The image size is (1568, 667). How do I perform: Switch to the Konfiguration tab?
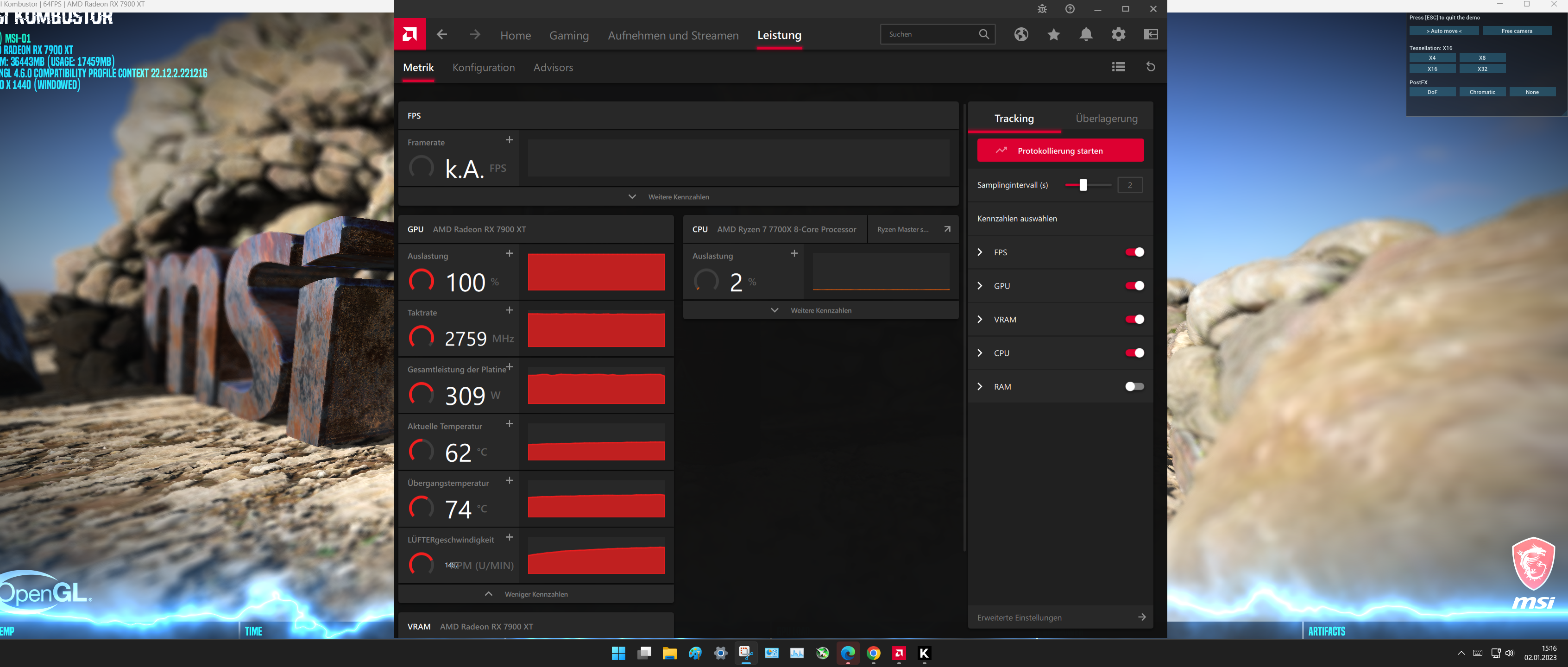pyautogui.click(x=483, y=68)
